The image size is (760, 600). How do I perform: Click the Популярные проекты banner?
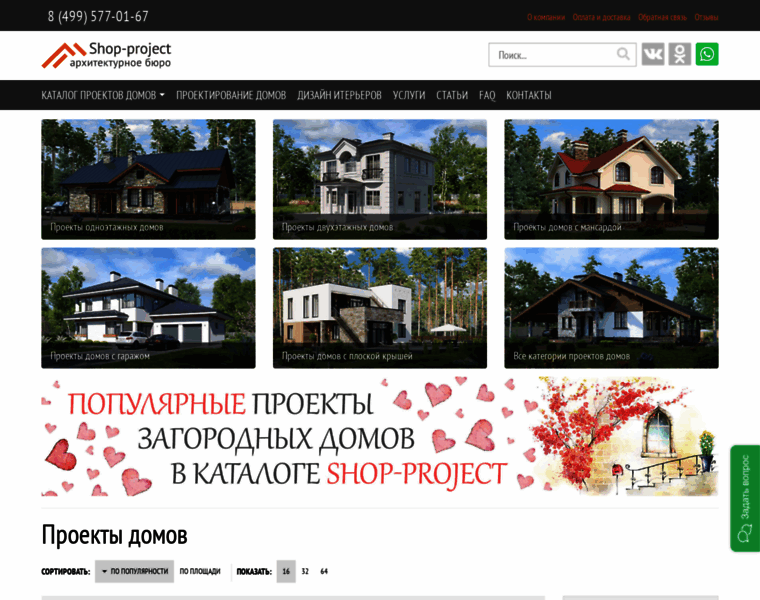pyautogui.click(x=380, y=437)
